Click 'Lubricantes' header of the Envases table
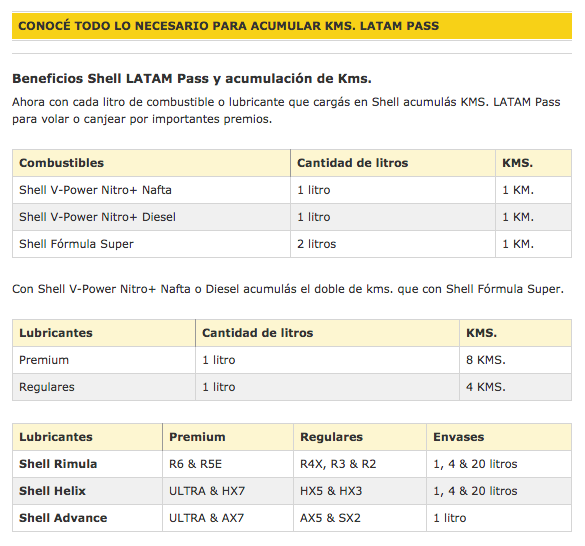This screenshot has height=546, width=585. [87, 437]
